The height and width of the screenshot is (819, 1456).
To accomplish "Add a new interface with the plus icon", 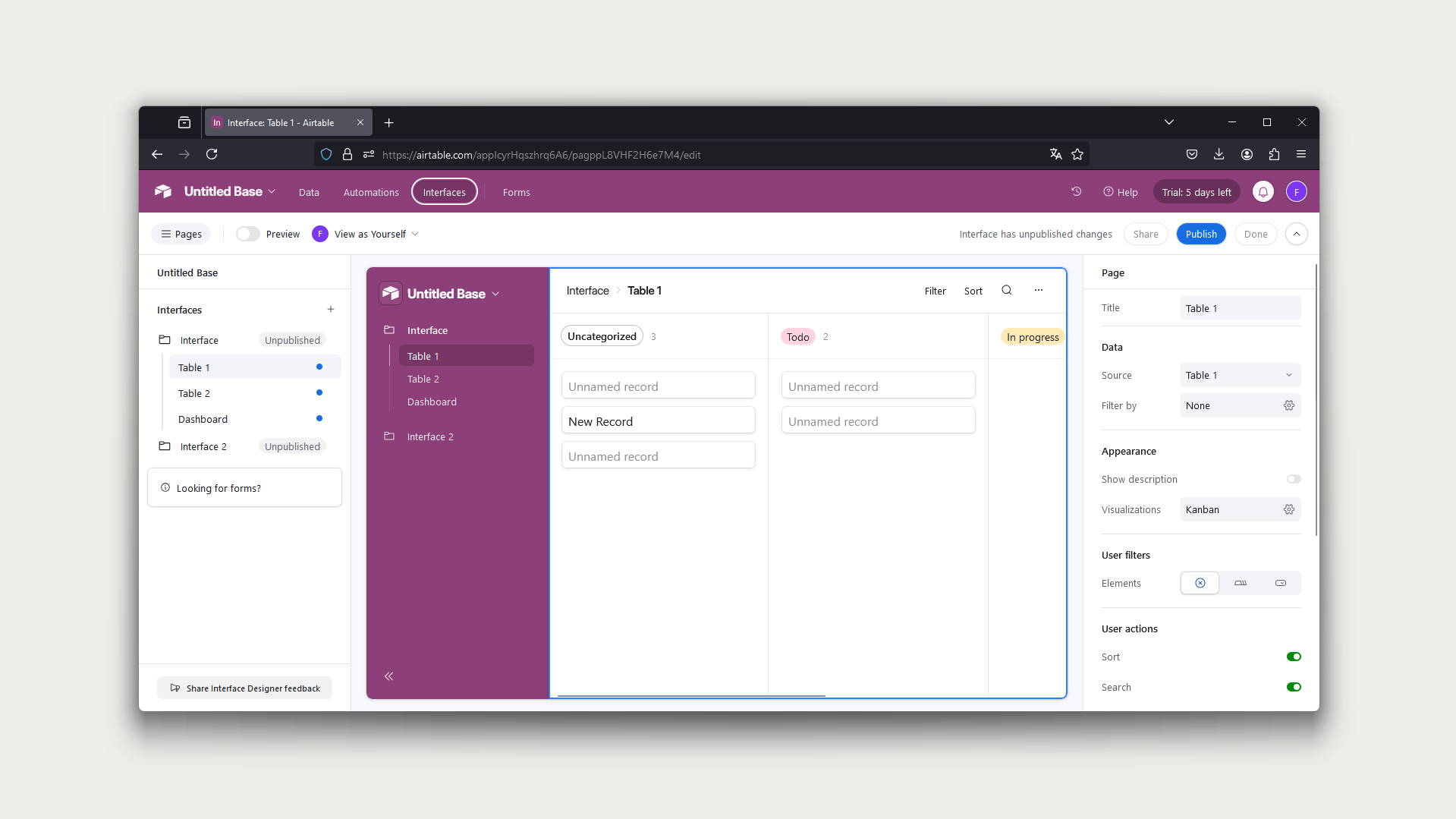I will click(331, 309).
